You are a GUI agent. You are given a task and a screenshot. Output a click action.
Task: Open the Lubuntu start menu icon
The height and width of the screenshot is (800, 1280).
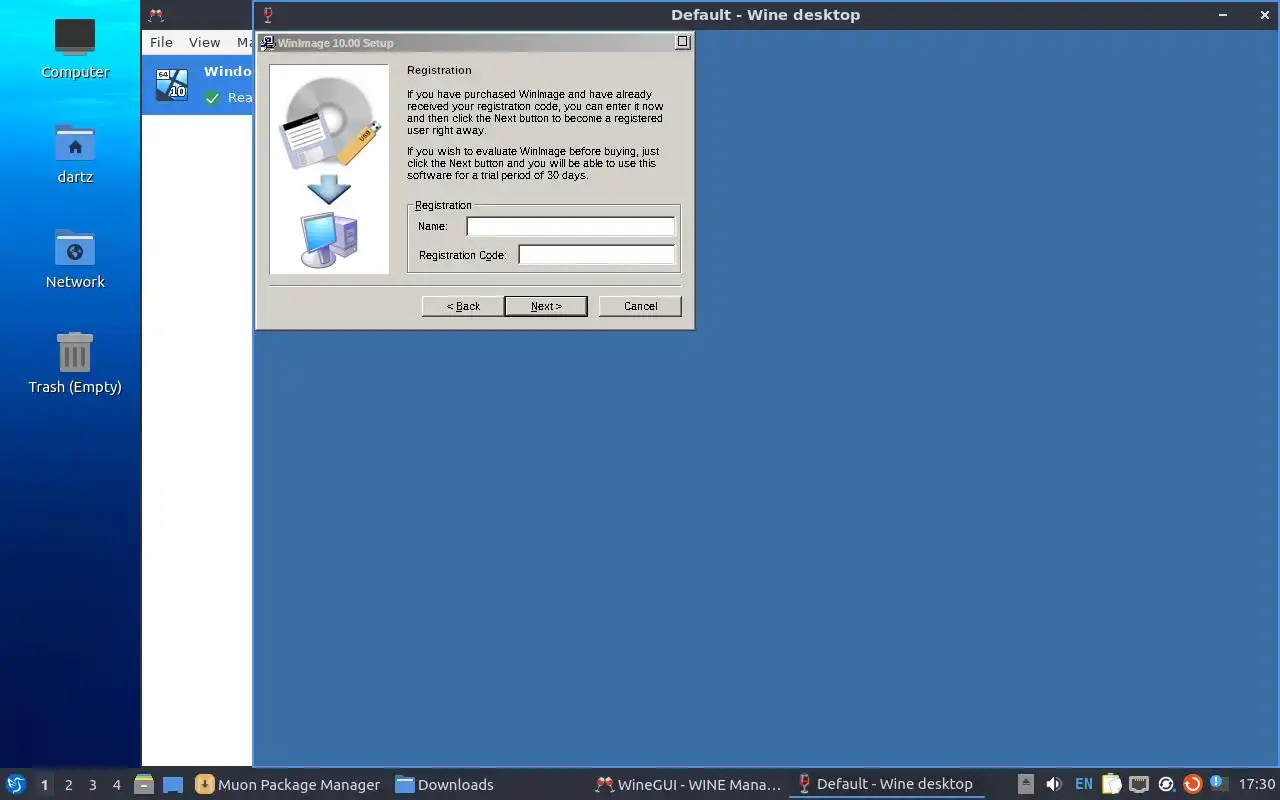coord(16,784)
